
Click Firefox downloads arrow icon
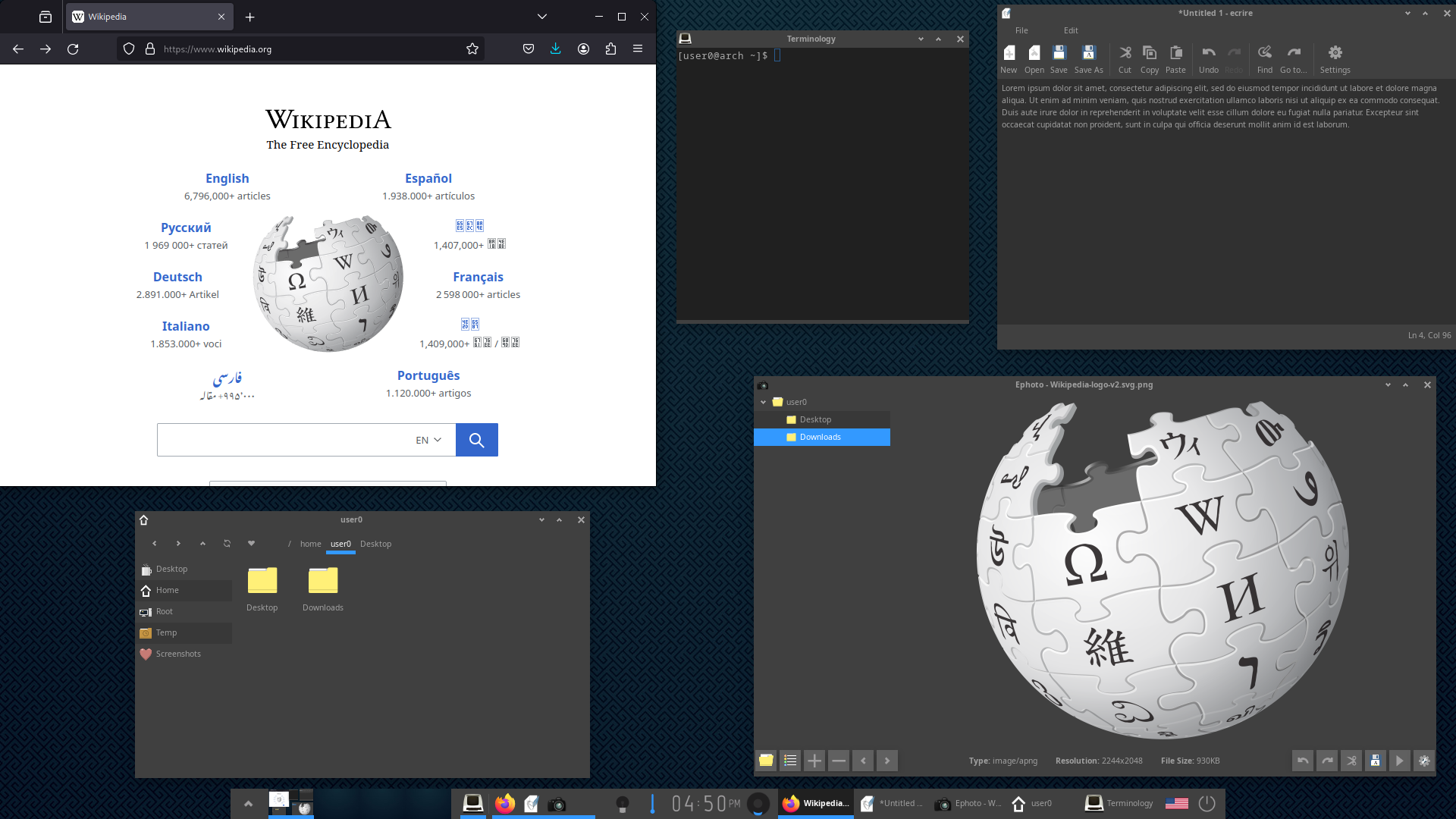pyautogui.click(x=556, y=49)
